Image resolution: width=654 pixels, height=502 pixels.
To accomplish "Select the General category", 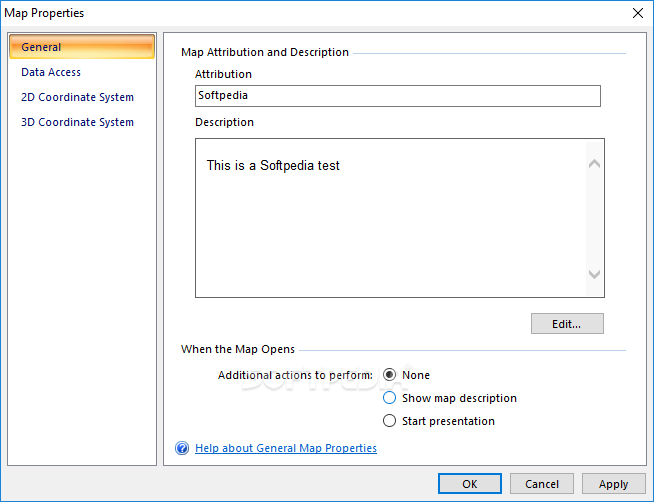I will tap(82, 47).
